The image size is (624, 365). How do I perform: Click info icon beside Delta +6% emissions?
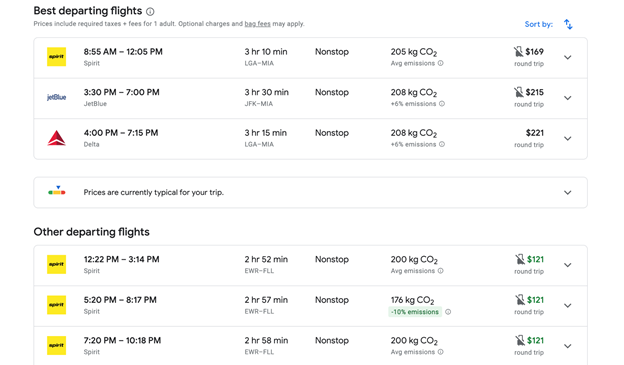click(x=442, y=144)
